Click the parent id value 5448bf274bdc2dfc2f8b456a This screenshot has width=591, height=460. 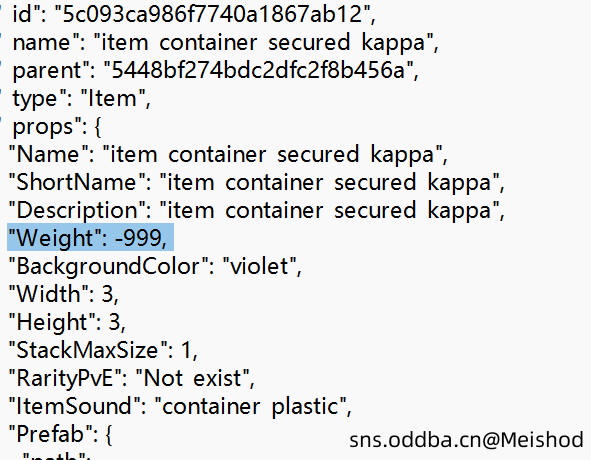259,70
